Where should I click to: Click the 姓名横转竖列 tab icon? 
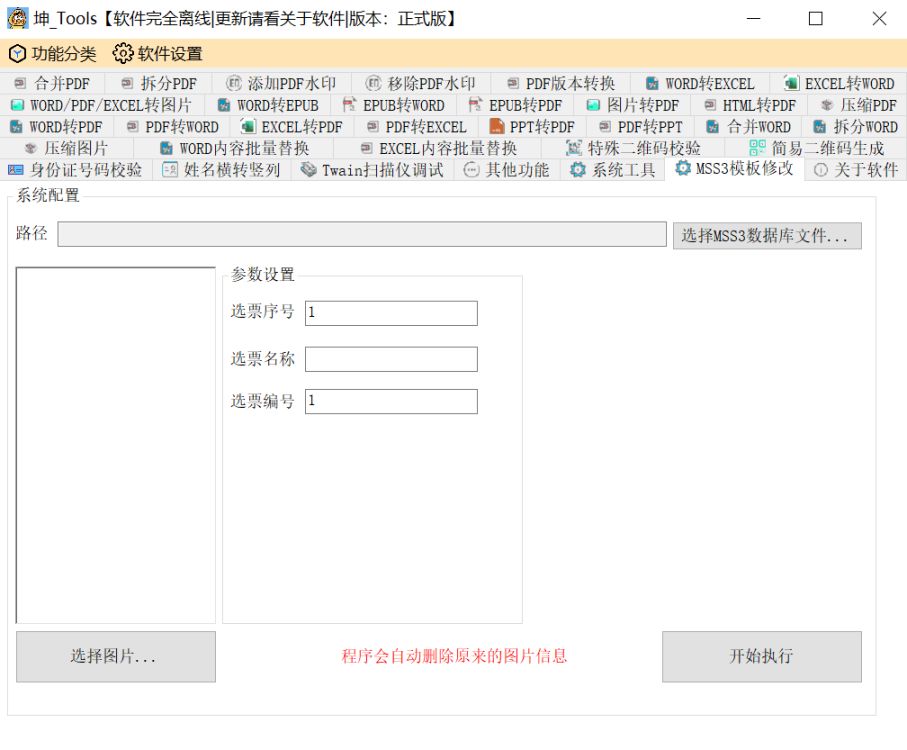[170, 170]
